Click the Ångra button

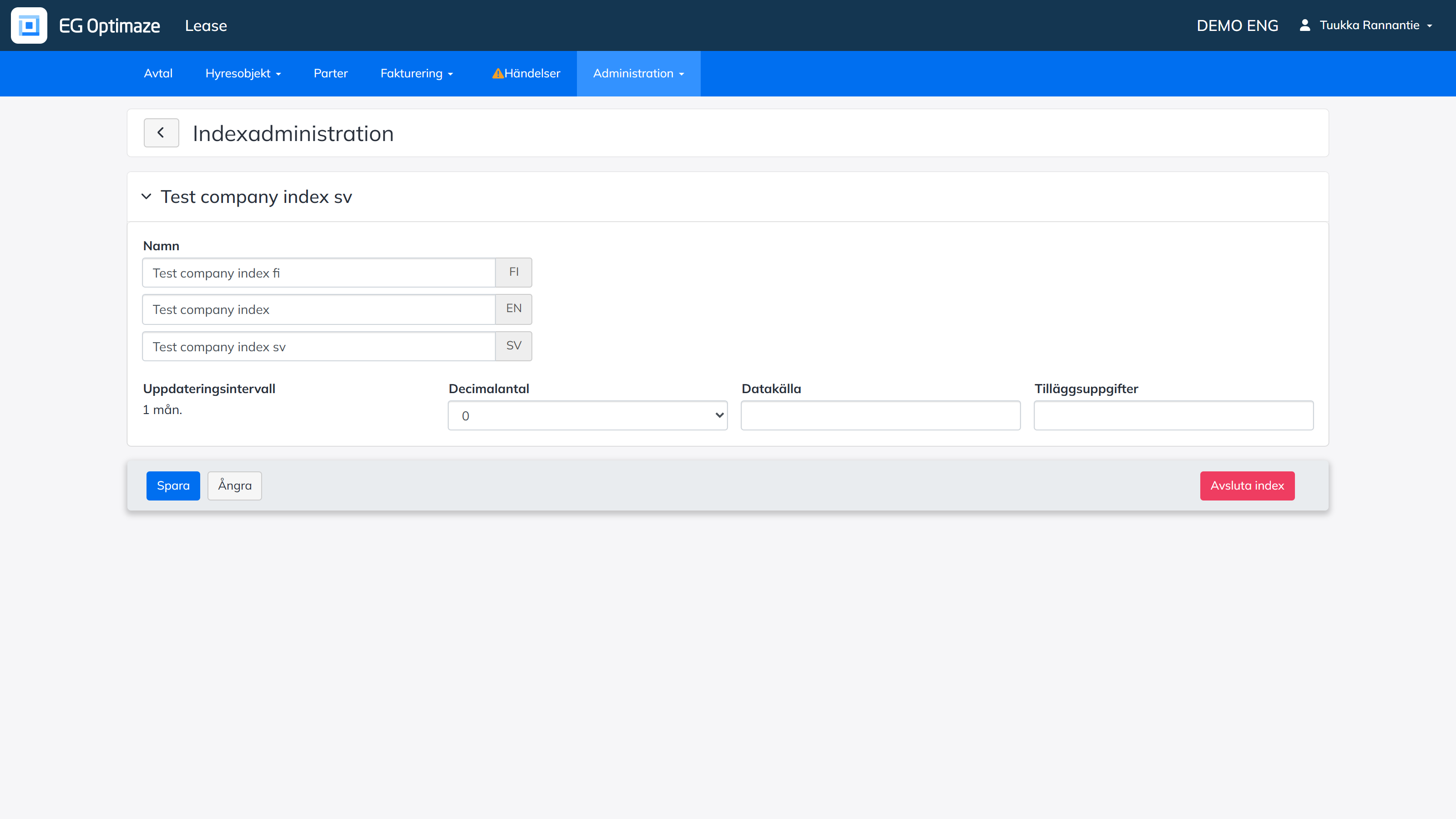pos(235,485)
